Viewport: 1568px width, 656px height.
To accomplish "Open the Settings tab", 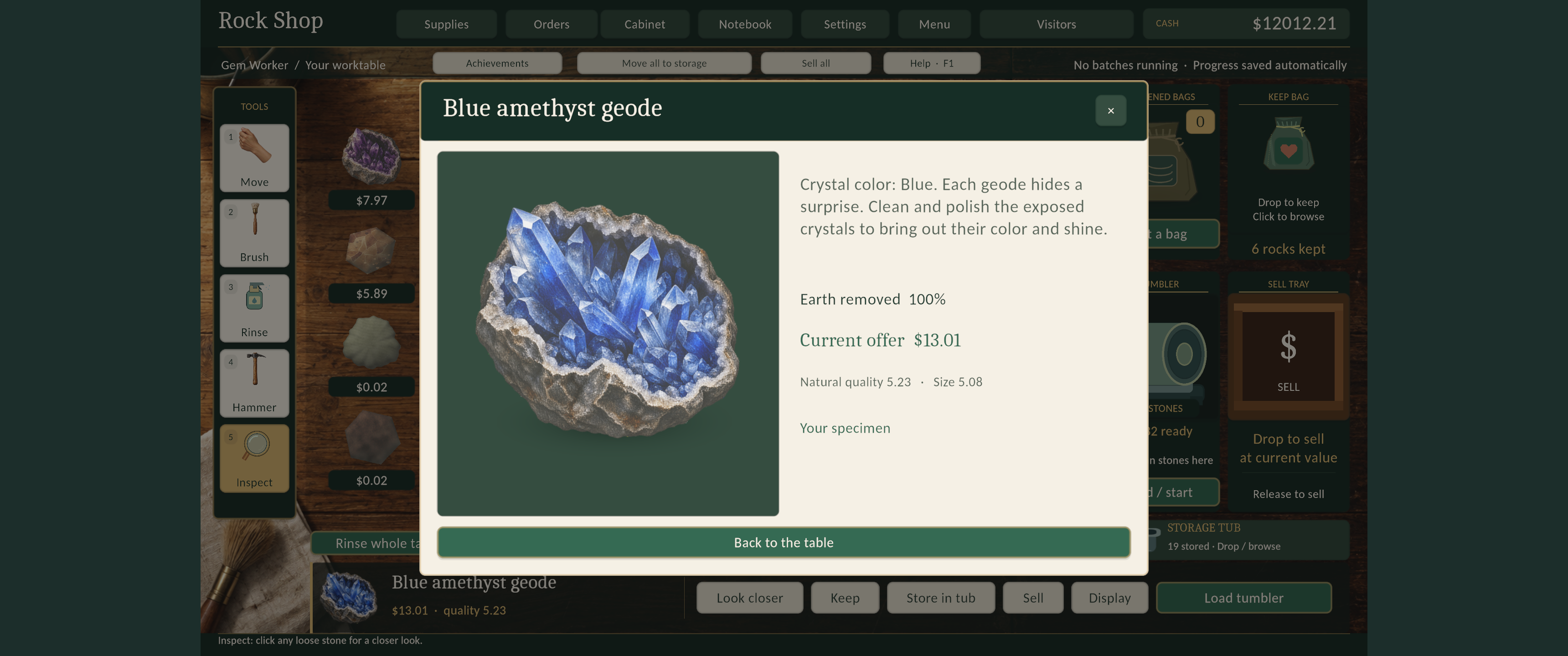I will click(845, 24).
